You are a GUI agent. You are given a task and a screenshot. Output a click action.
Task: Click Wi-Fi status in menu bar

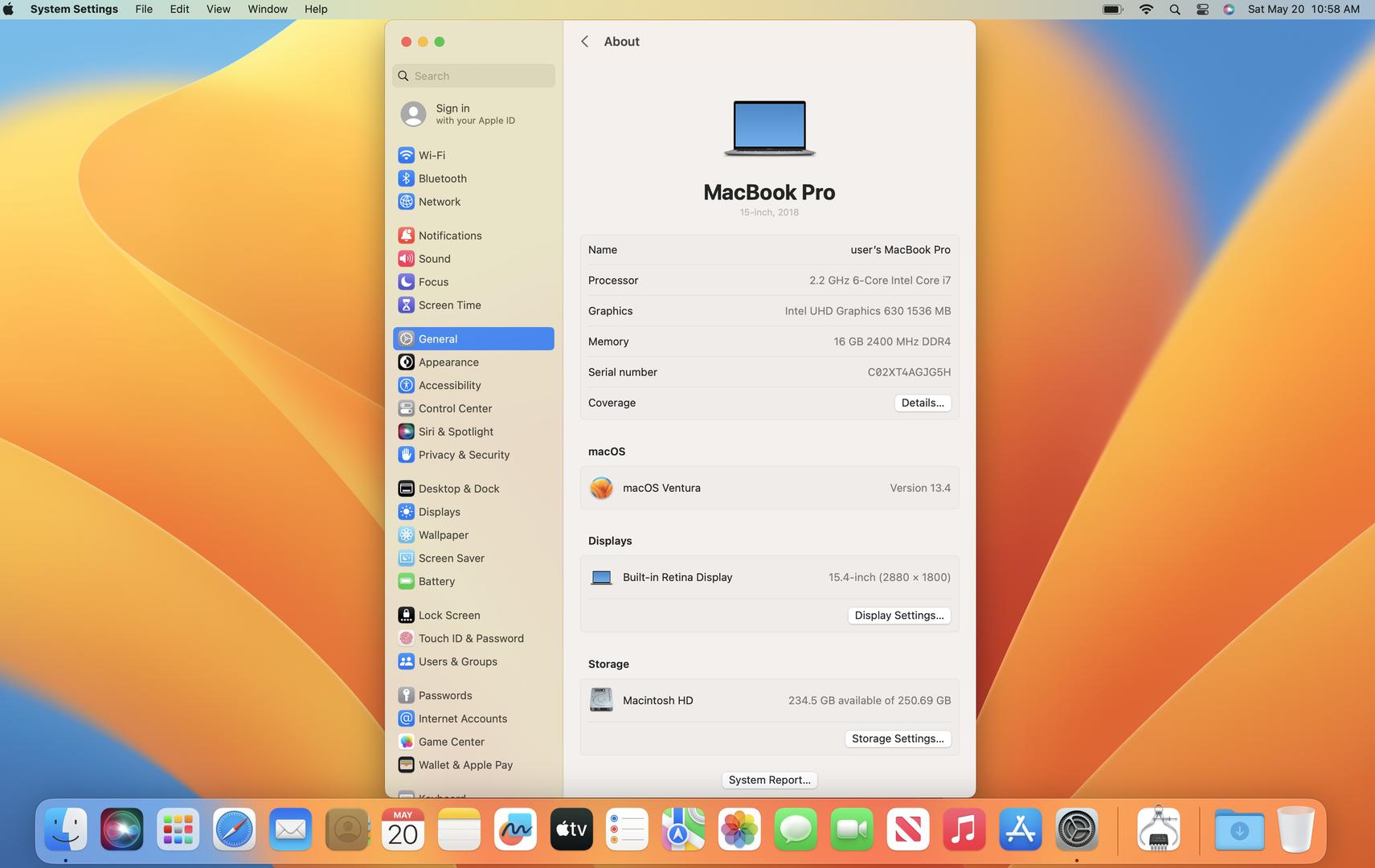click(x=1147, y=10)
